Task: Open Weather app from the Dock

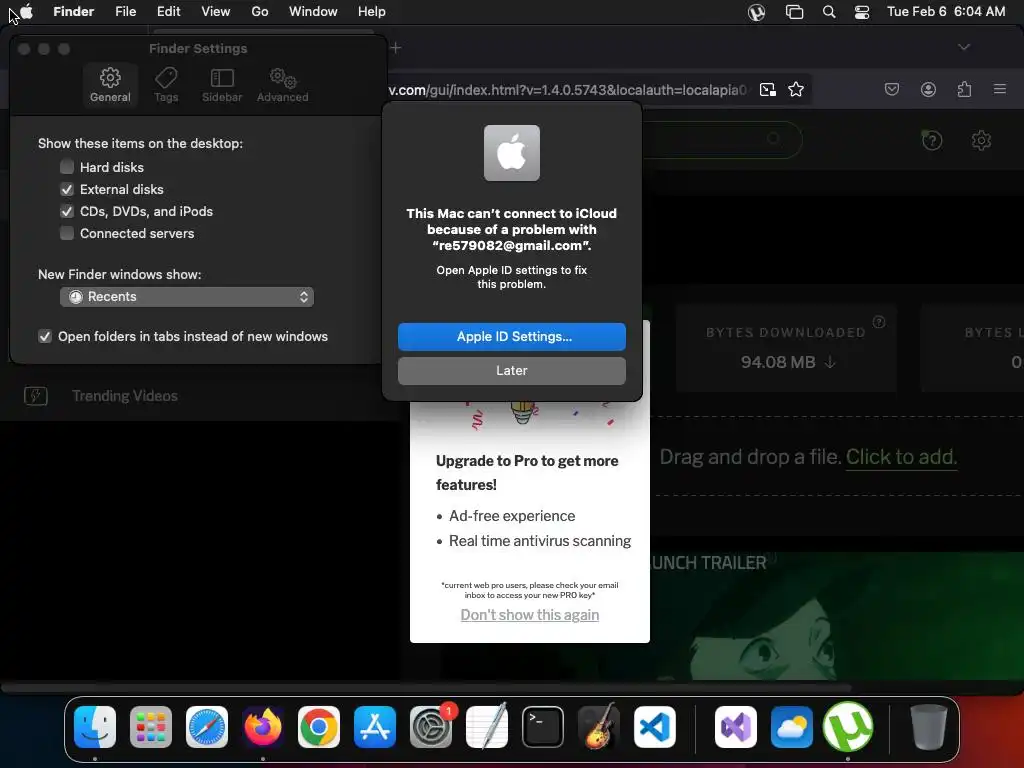Action: tap(792, 727)
